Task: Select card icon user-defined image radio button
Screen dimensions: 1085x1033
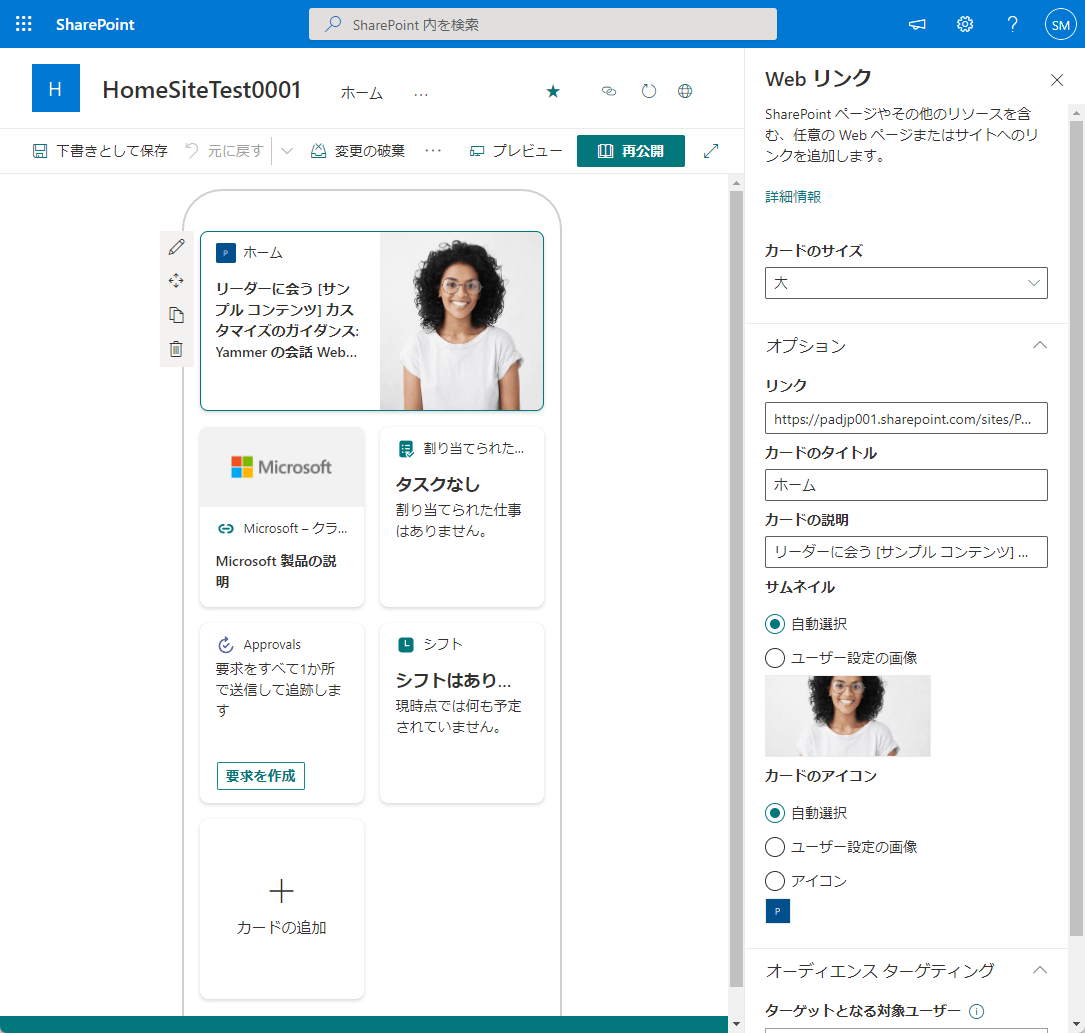Action: pyautogui.click(x=775, y=847)
